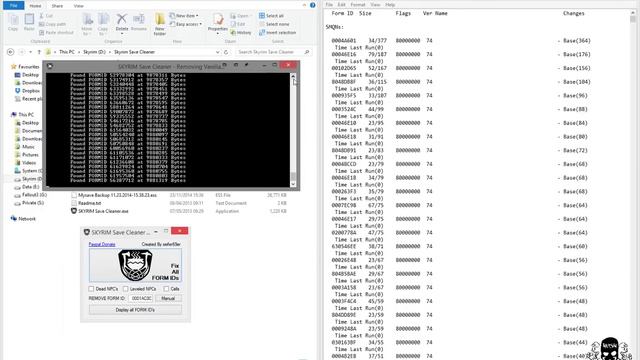Click the Up one level arrow
This screenshot has width=640, height=360.
click(39, 52)
